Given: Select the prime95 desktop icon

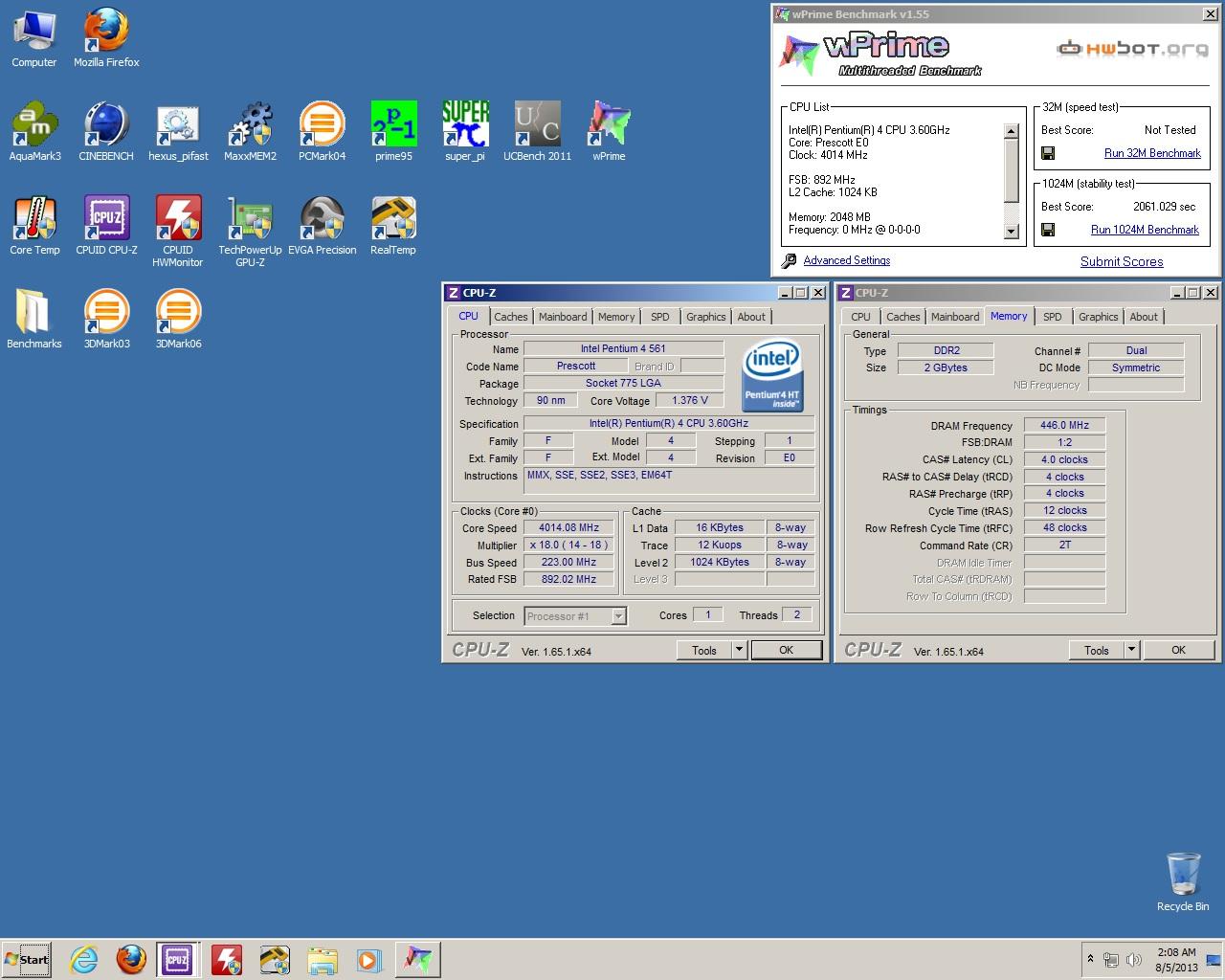Looking at the screenshot, I should click(x=393, y=132).
